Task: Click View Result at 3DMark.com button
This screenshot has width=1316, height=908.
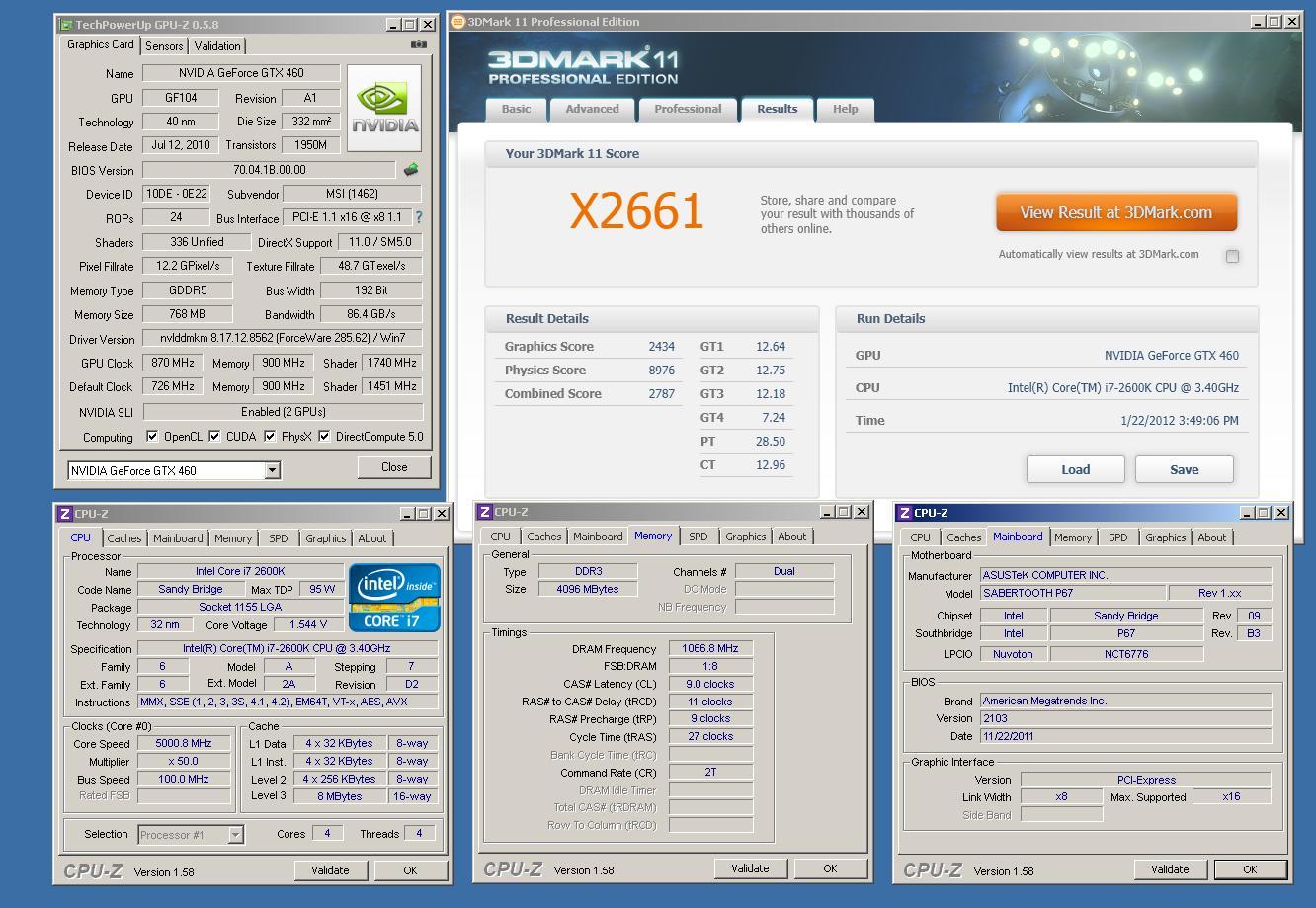Action: pos(1116,212)
